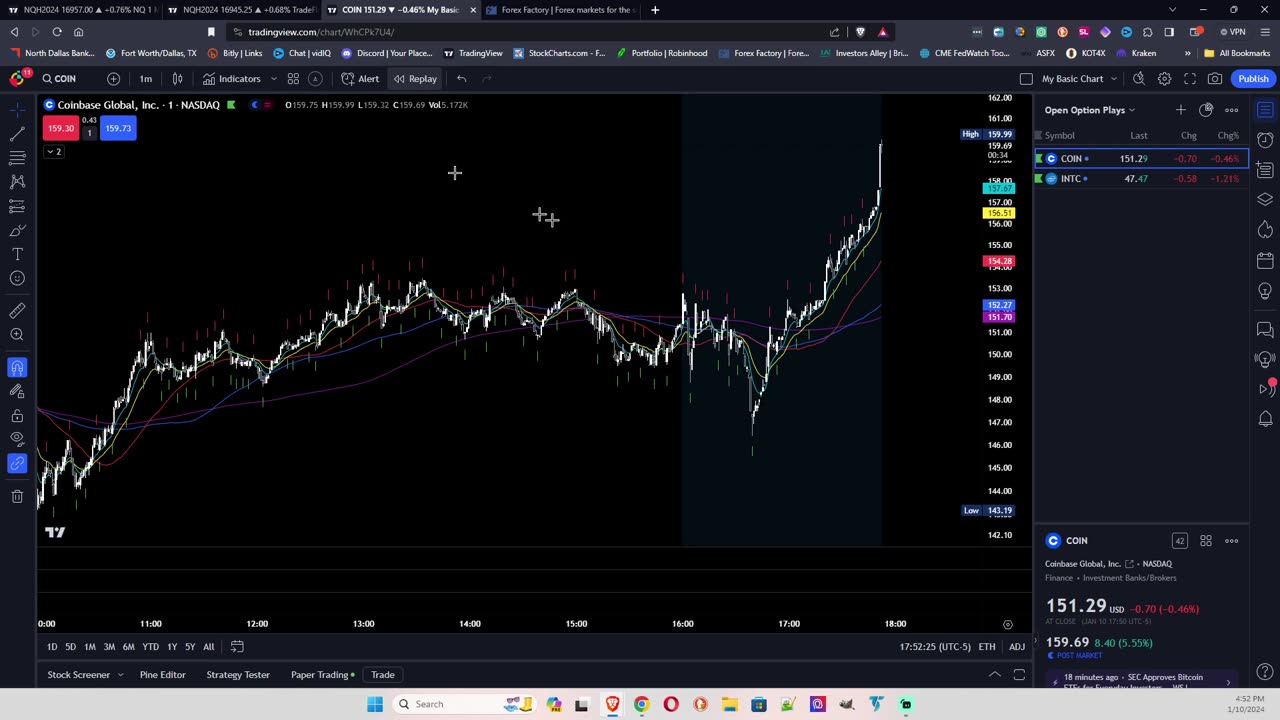This screenshot has width=1280, height=720.
Task: Select the brush drawing tool
Action: click(x=17, y=230)
